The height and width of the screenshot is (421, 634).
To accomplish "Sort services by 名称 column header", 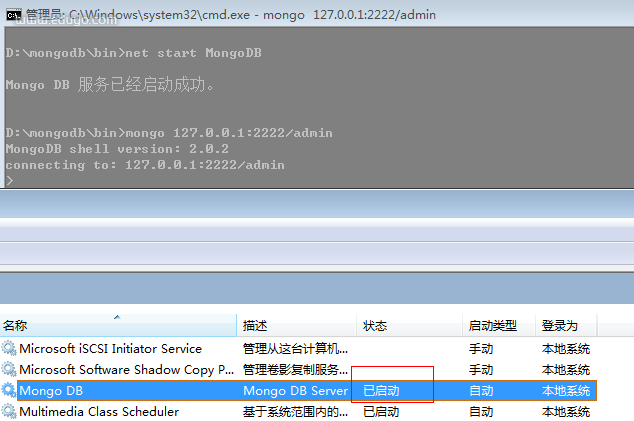I will pyautogui.click(x=15, y=326).
